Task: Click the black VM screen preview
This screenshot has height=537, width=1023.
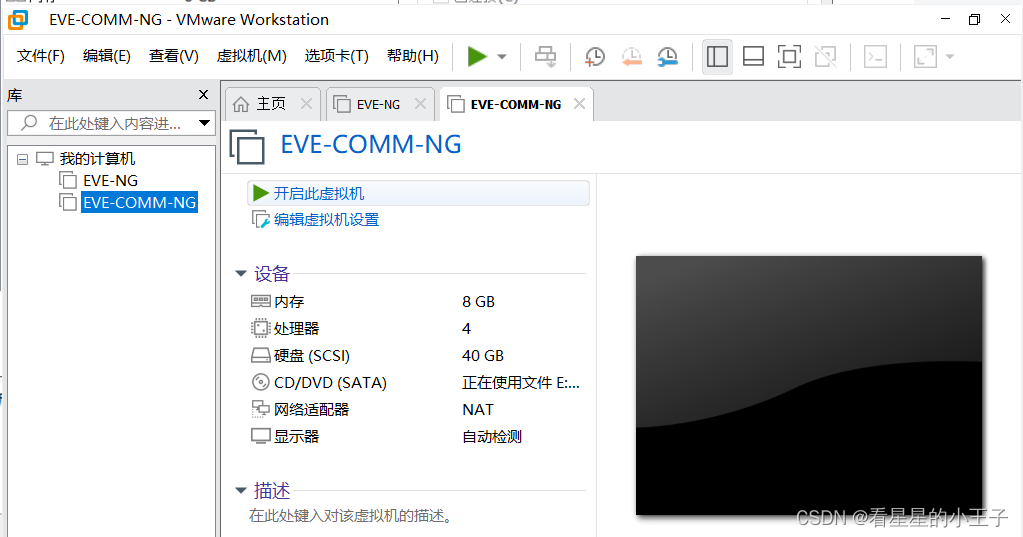Action: tap(809, 386)
